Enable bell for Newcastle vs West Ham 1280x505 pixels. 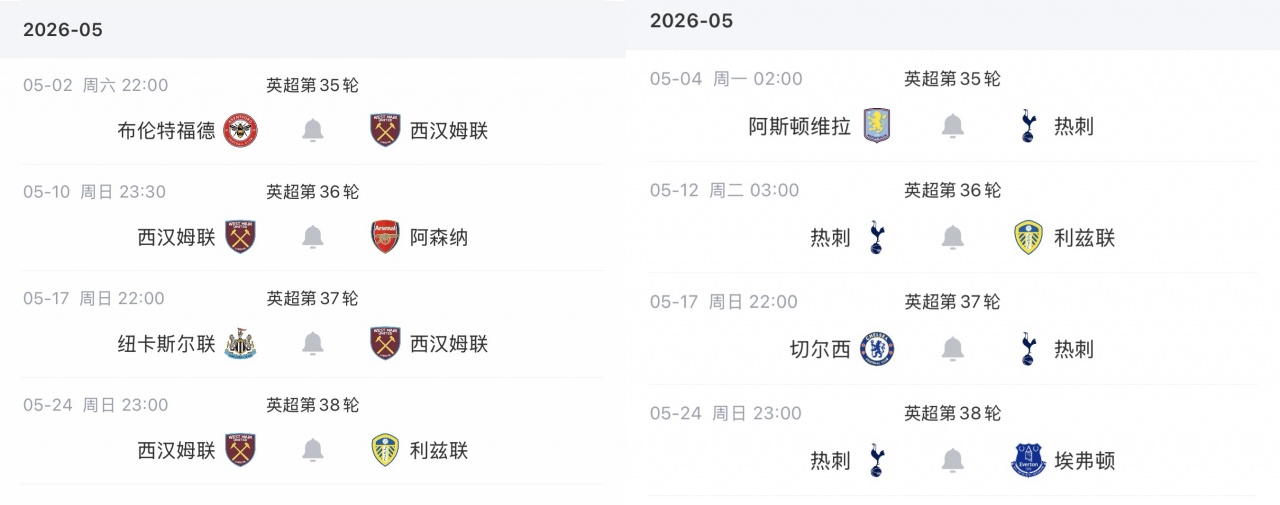(313, 344)
